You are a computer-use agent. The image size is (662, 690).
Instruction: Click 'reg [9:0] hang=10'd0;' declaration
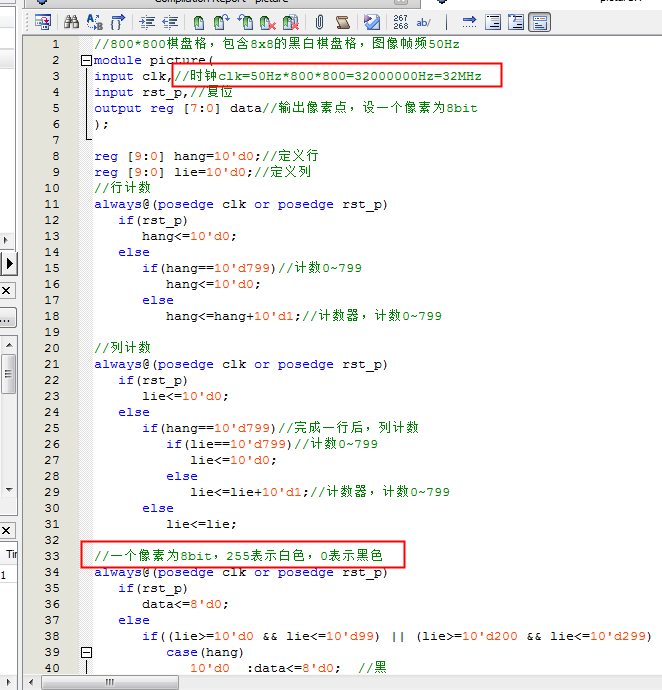click(178, 156)
